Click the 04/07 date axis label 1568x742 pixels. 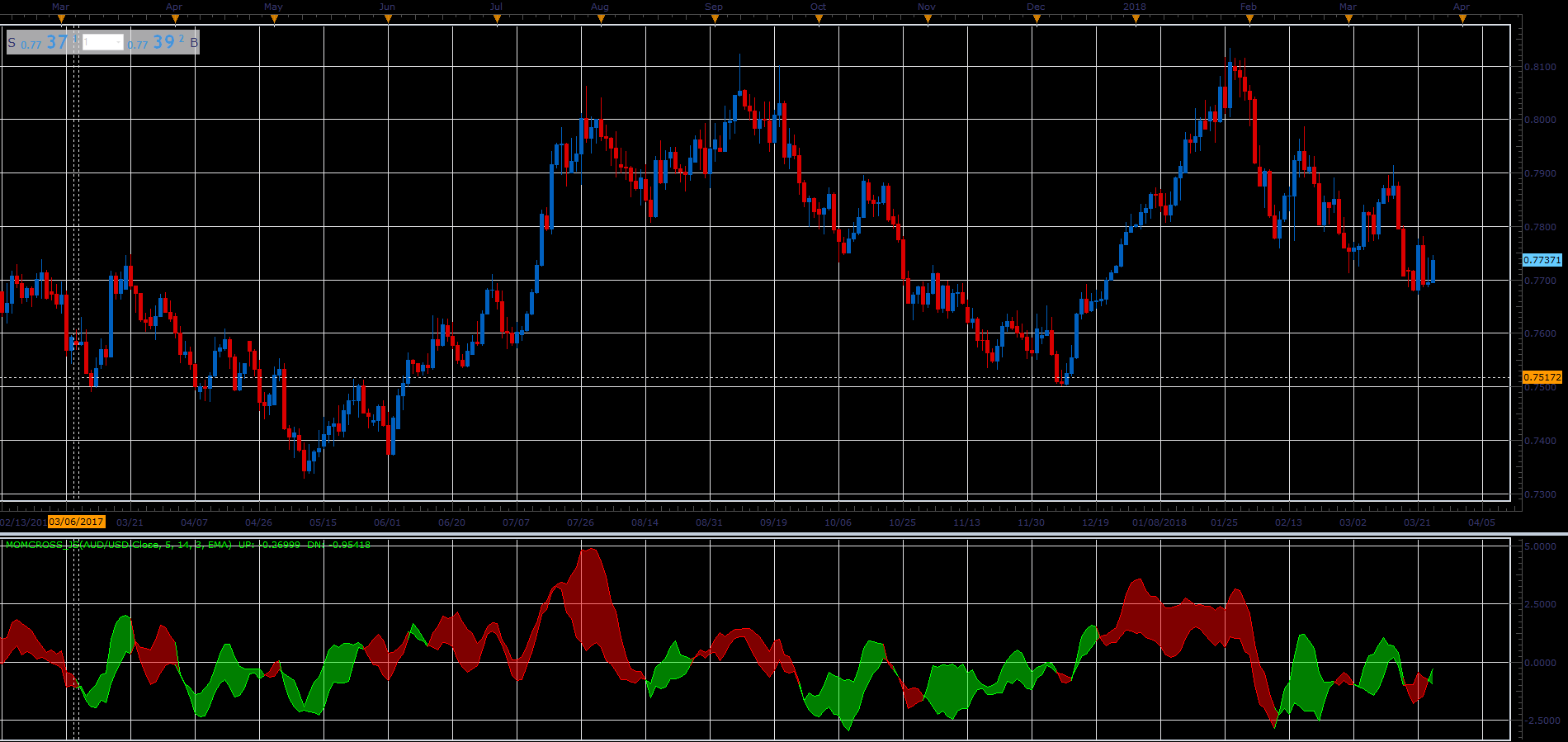pos(194,522)
